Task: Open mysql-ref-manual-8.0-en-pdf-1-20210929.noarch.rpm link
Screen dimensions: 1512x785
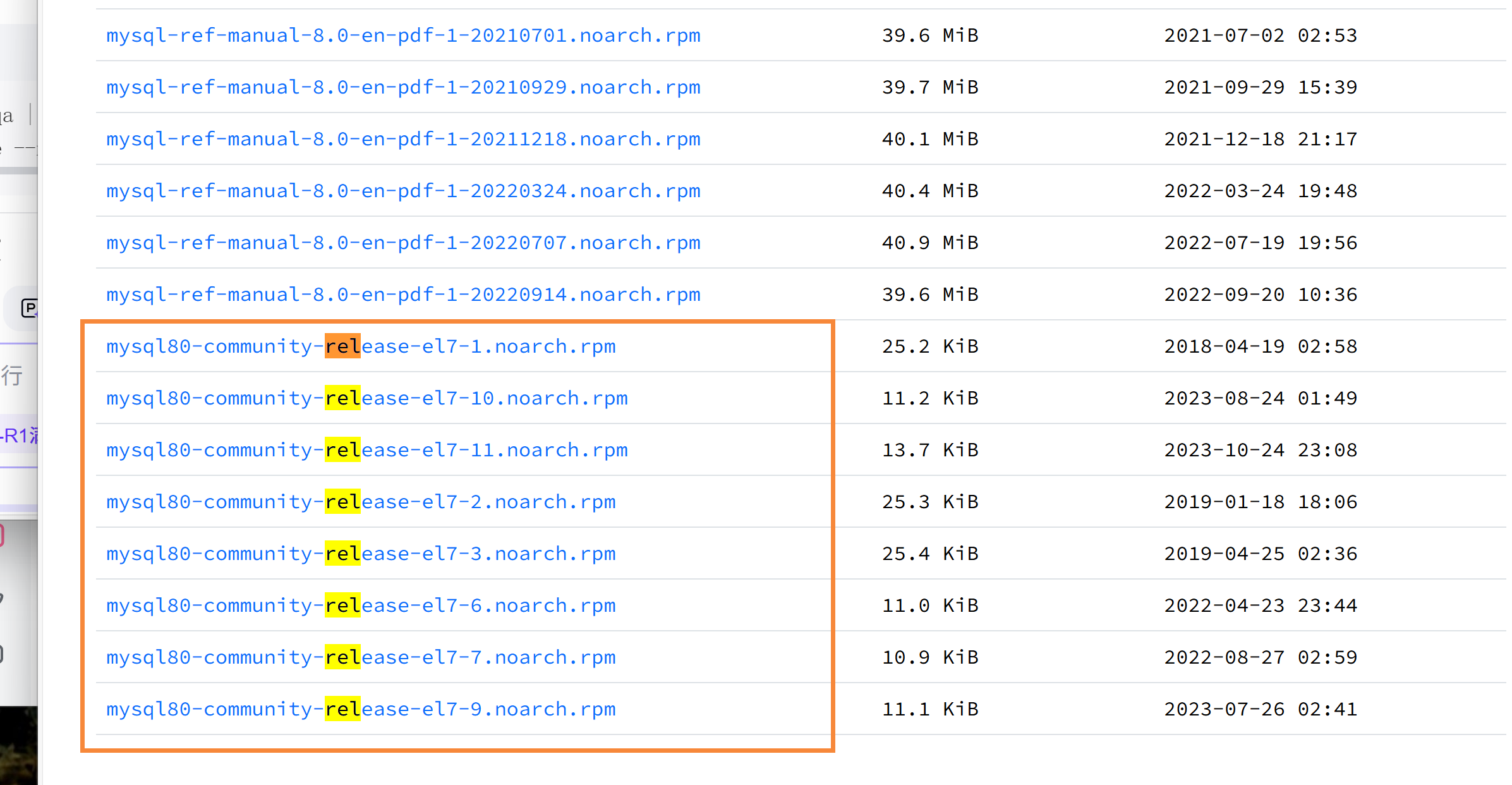Action: click(x=403, y=87)
